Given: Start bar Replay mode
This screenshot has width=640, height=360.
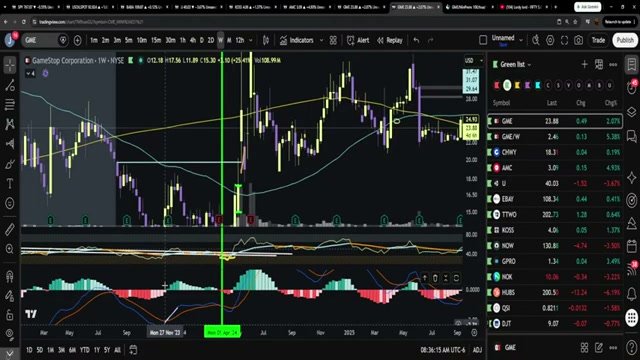Looking at the screenshot, I should click(389, 40).
